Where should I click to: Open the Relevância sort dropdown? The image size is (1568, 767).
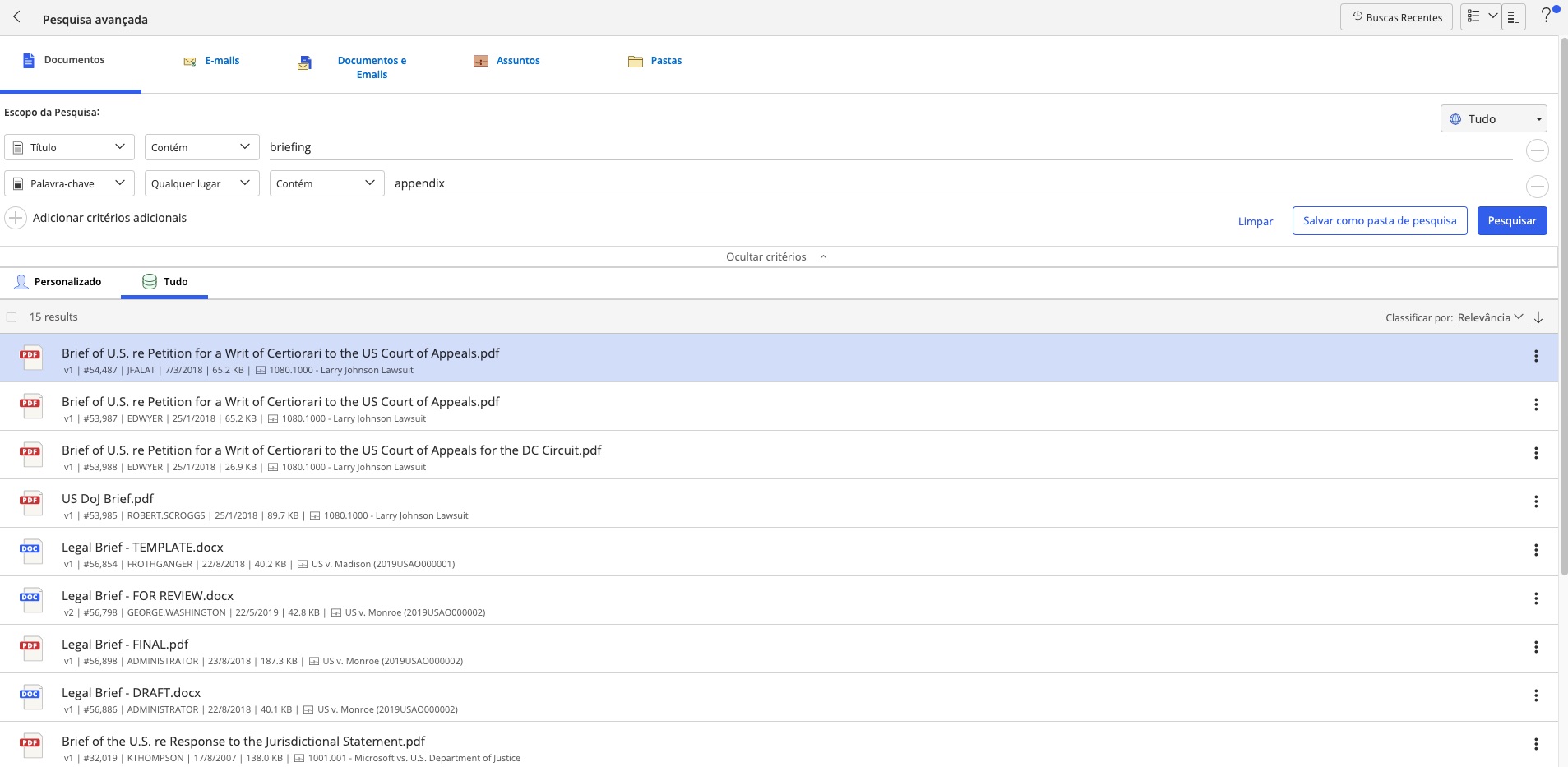1491,317
